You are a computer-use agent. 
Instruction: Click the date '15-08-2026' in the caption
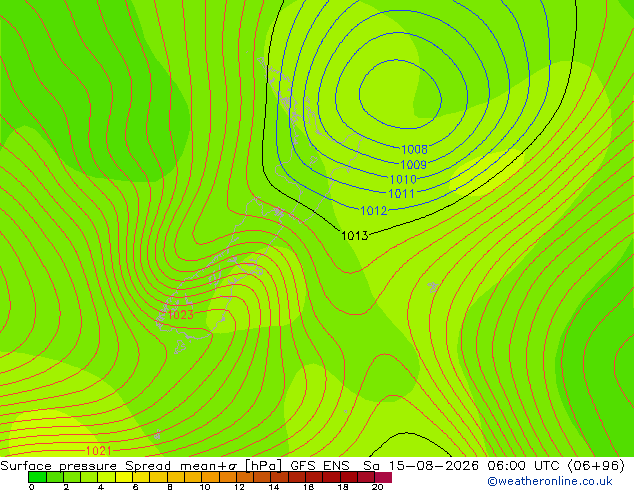click(x=434, y=466)
